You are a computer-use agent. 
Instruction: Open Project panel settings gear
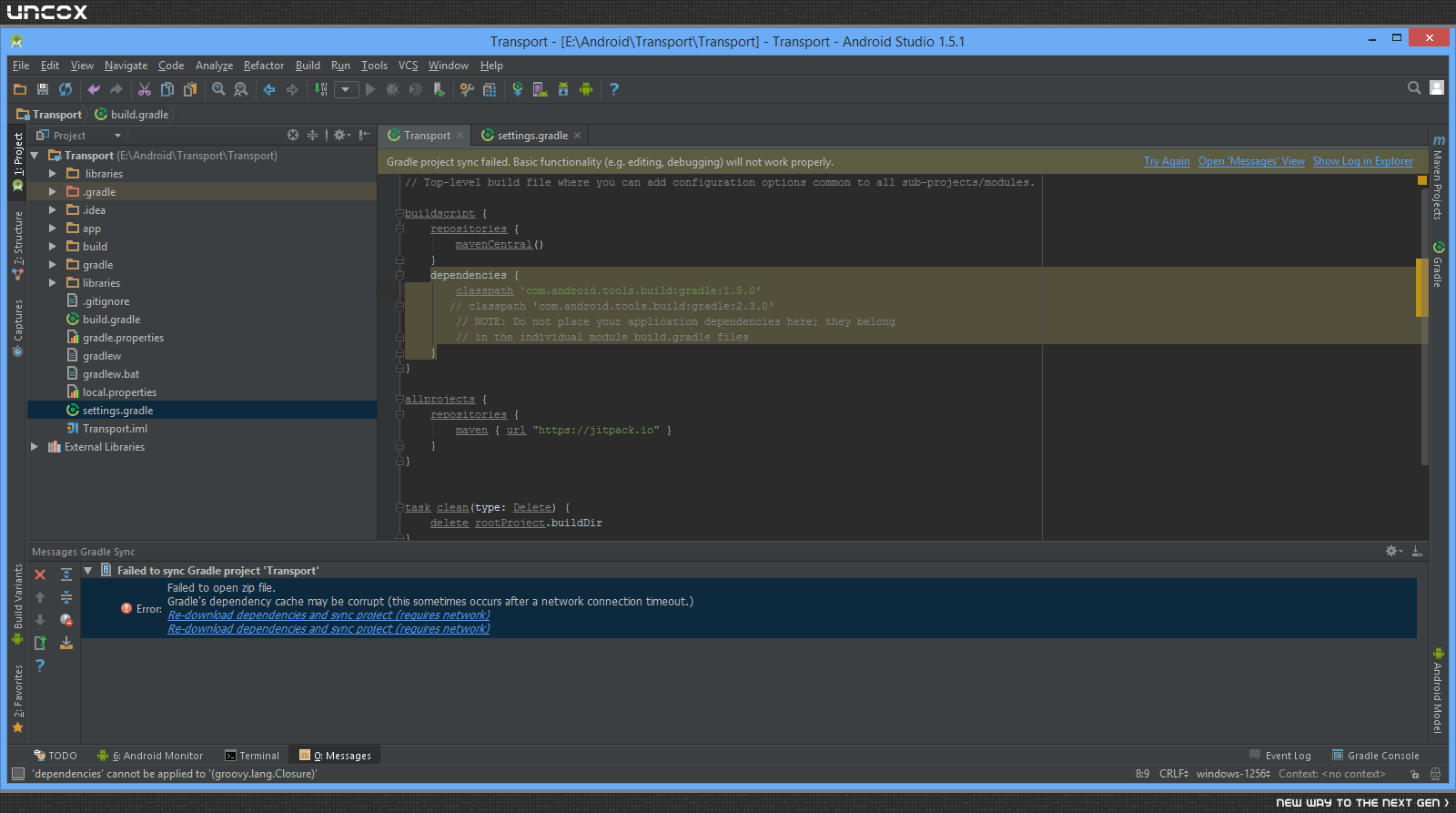click(x=341, y=135)
